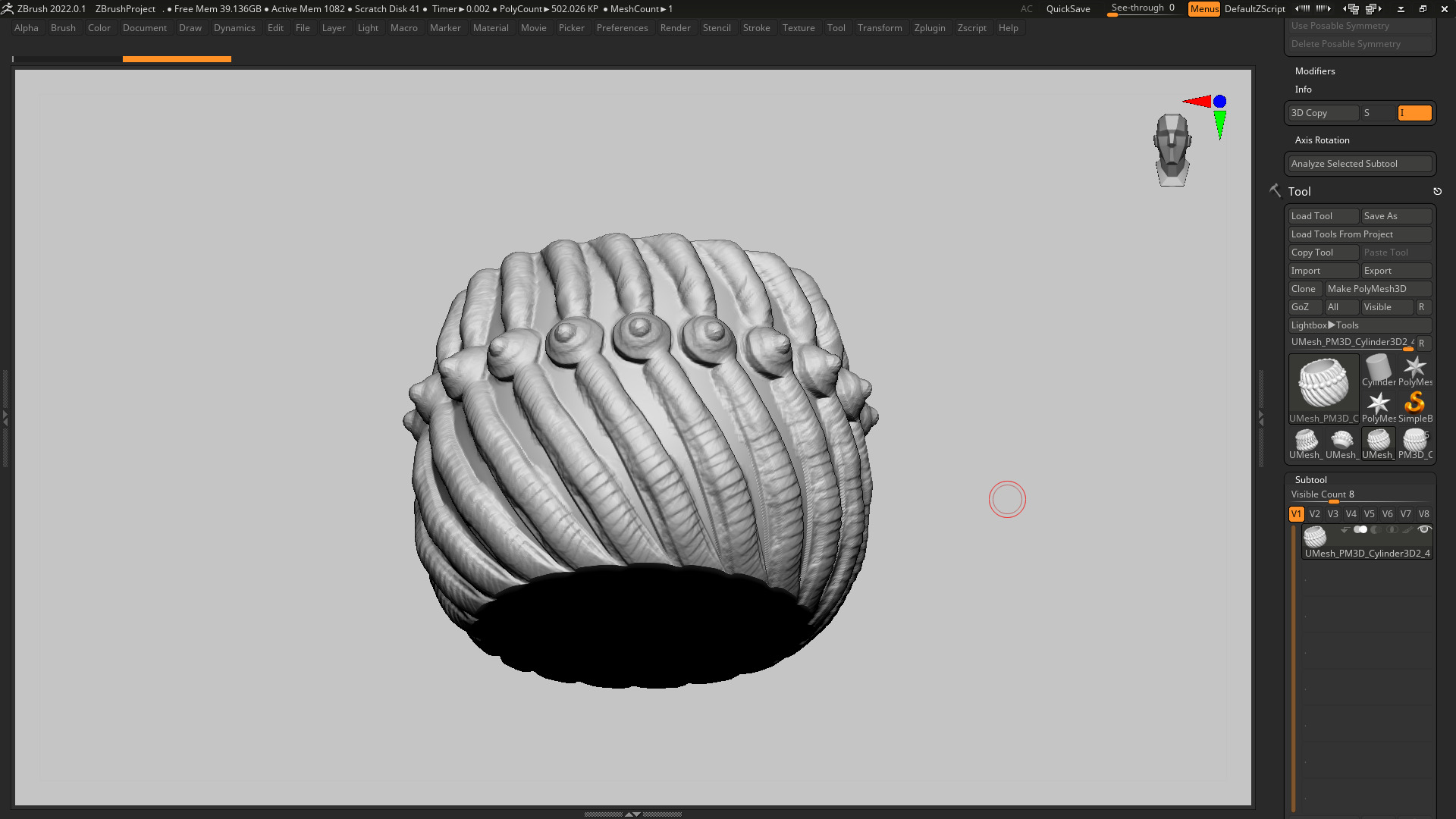This screenshot has width=1456, height=819.
Task: Collapse the right tray divider arrows
Action: click(x=1260, y=417)
